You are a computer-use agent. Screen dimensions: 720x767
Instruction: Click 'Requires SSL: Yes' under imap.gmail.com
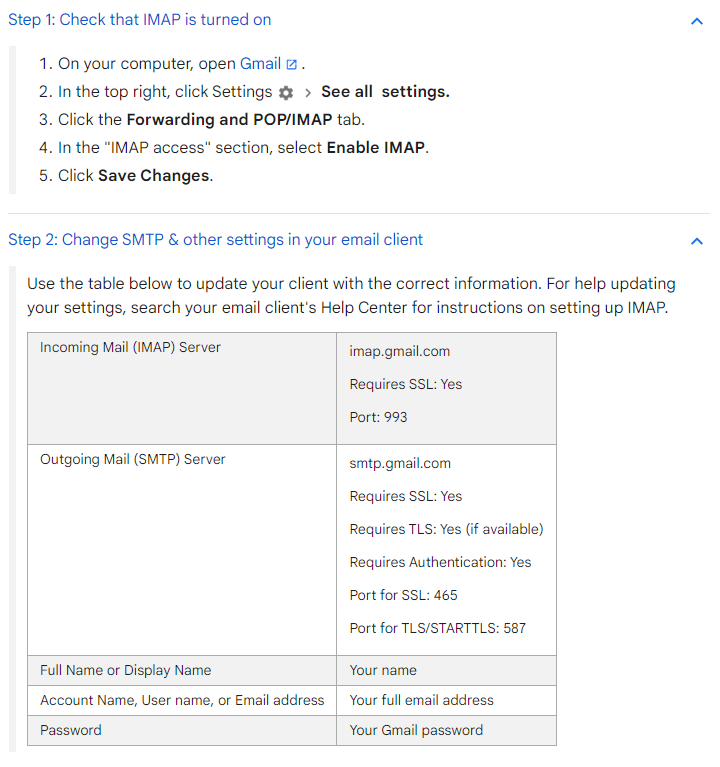tap(405, 384)
